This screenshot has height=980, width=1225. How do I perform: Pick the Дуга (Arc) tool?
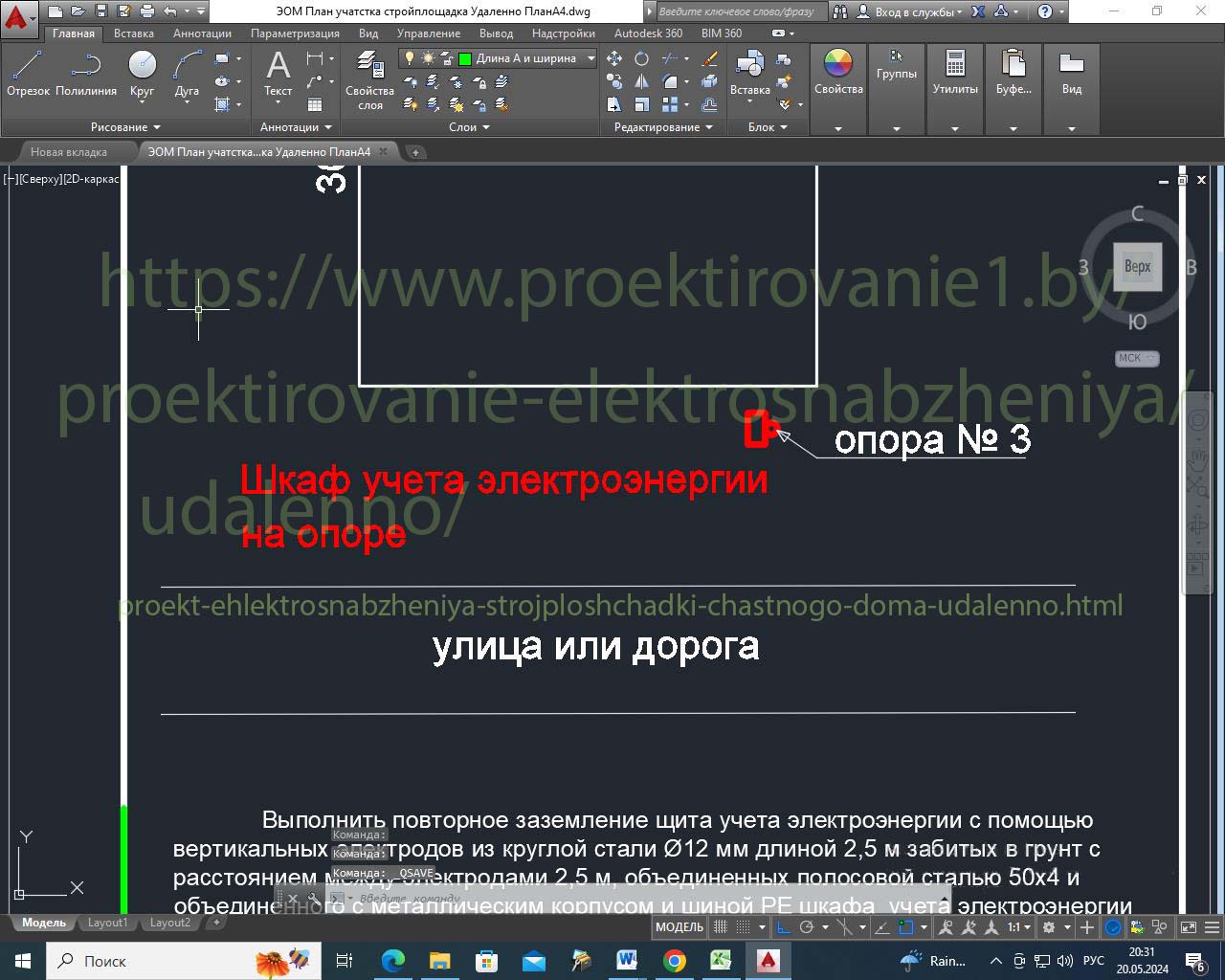point(187,73)
